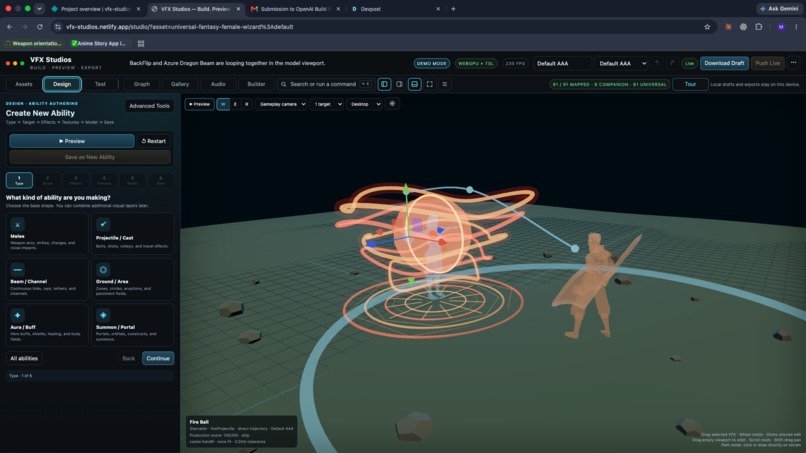Screen dimensions: 806x453
Task: Open viewport lighting settings sun icon
Action: [392, 103]
